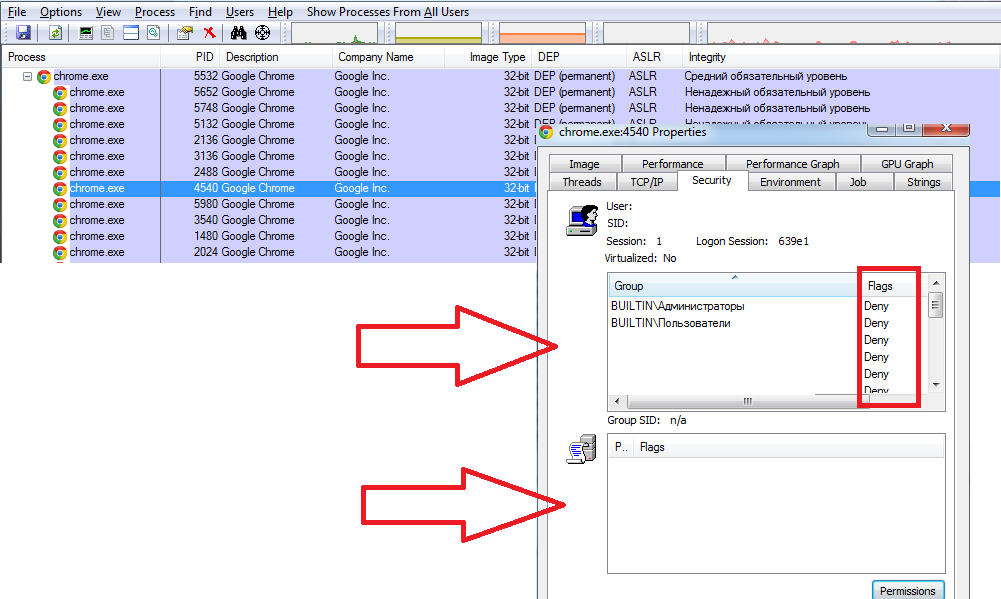Screen dimensions: 1001x599
Task: Select chrome.exe process with PID 5748
Action: pos(500,108)
